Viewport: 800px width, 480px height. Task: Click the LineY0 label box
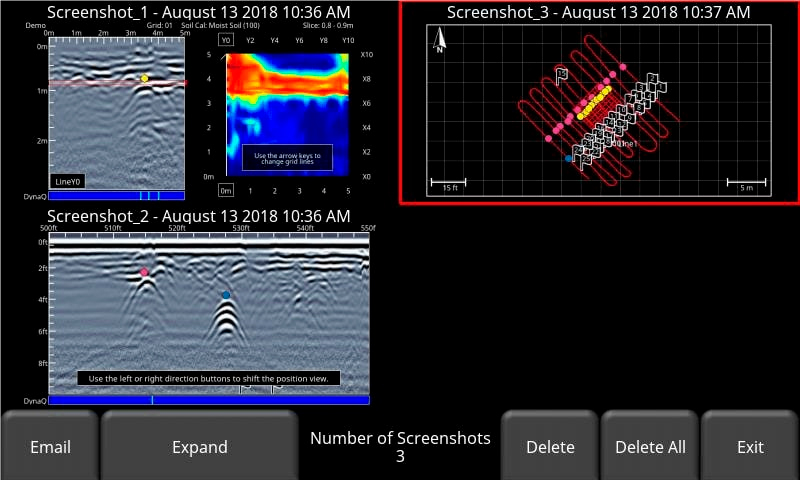(x=68, y=181)
